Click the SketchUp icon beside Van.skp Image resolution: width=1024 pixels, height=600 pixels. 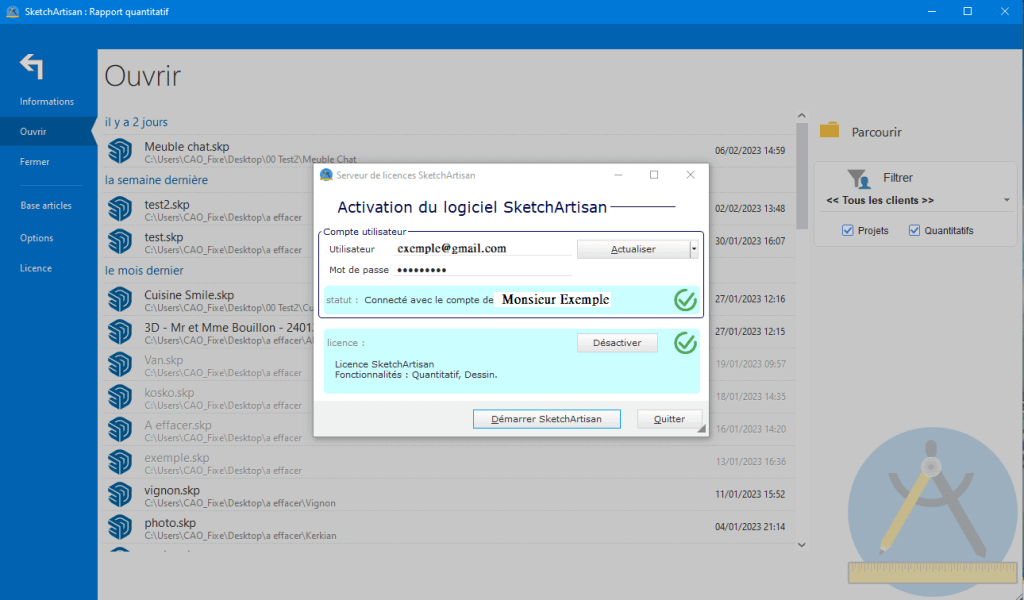coord(120,364)
